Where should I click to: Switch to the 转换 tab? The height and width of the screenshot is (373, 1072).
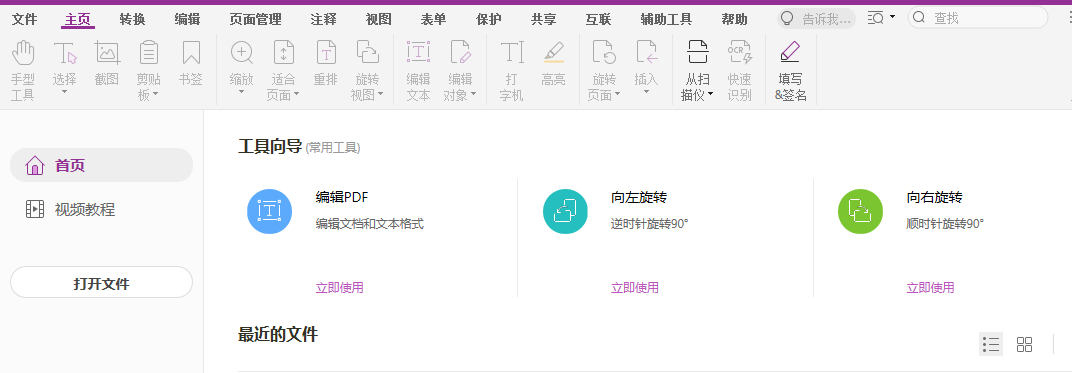pyautogui.click(x=132, y=20)
